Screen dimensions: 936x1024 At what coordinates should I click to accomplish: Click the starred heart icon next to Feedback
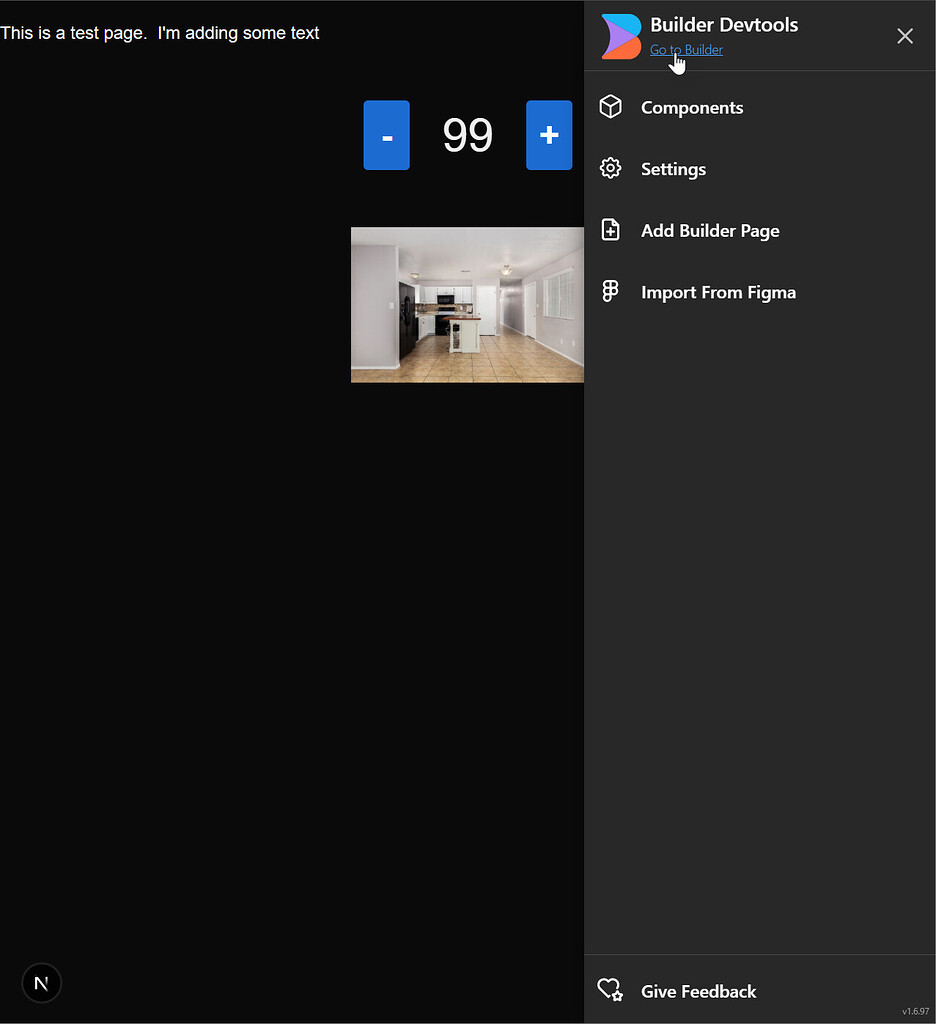pyautogui.click(x=610, y=990)
